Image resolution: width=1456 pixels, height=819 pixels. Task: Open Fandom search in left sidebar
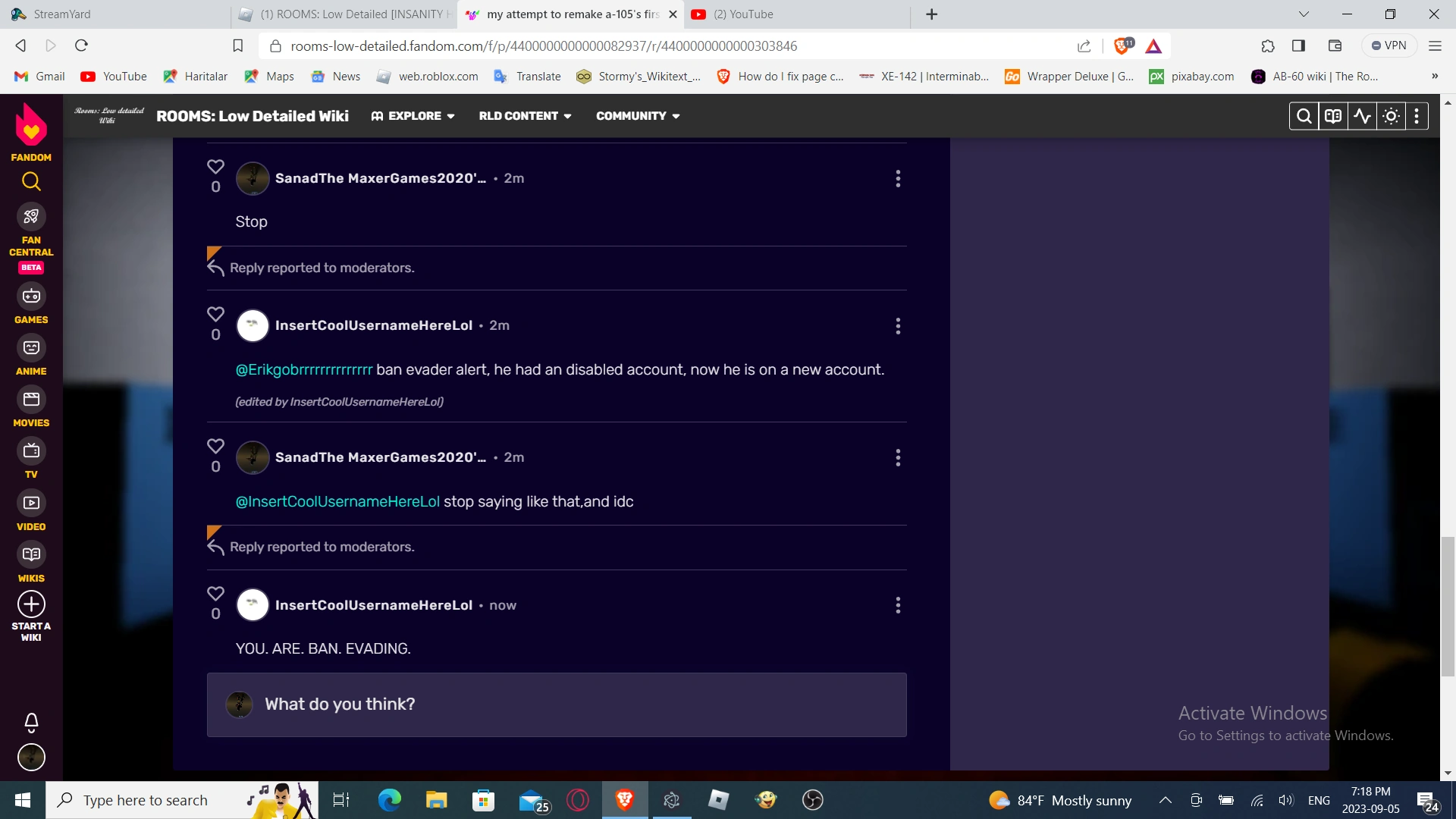tap(31, 181)
